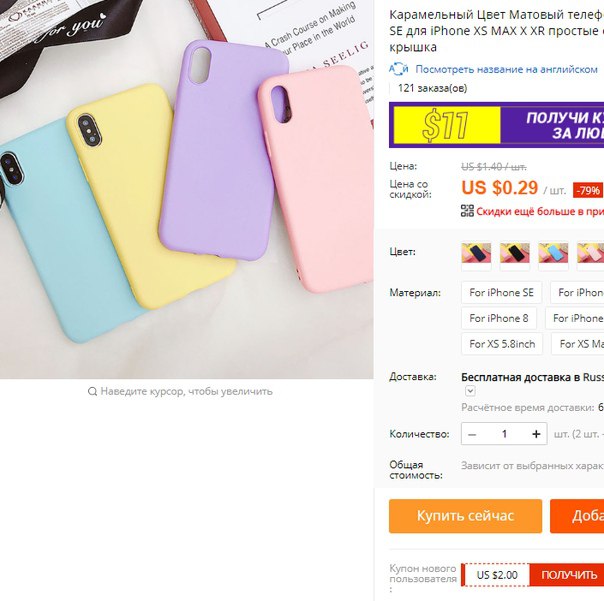604x601 pixels.
Task: Expand the shipping options dropdown arrow
Action: click(x=470, y=391)
